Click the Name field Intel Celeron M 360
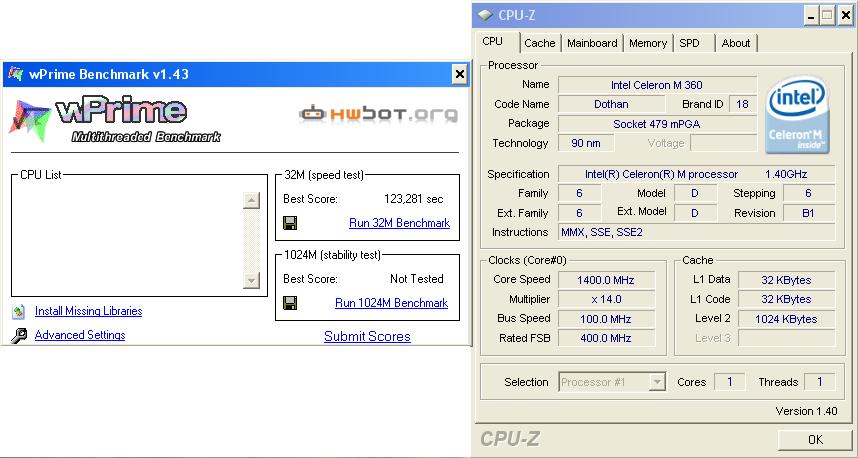The height and width of the screenshot is (458, 858). tap(657, 85)
